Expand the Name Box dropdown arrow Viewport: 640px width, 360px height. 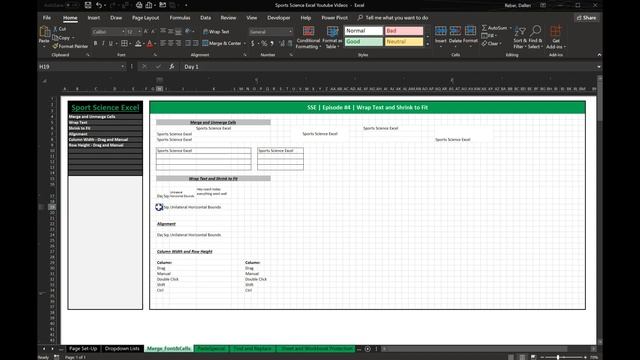point(122,67)
